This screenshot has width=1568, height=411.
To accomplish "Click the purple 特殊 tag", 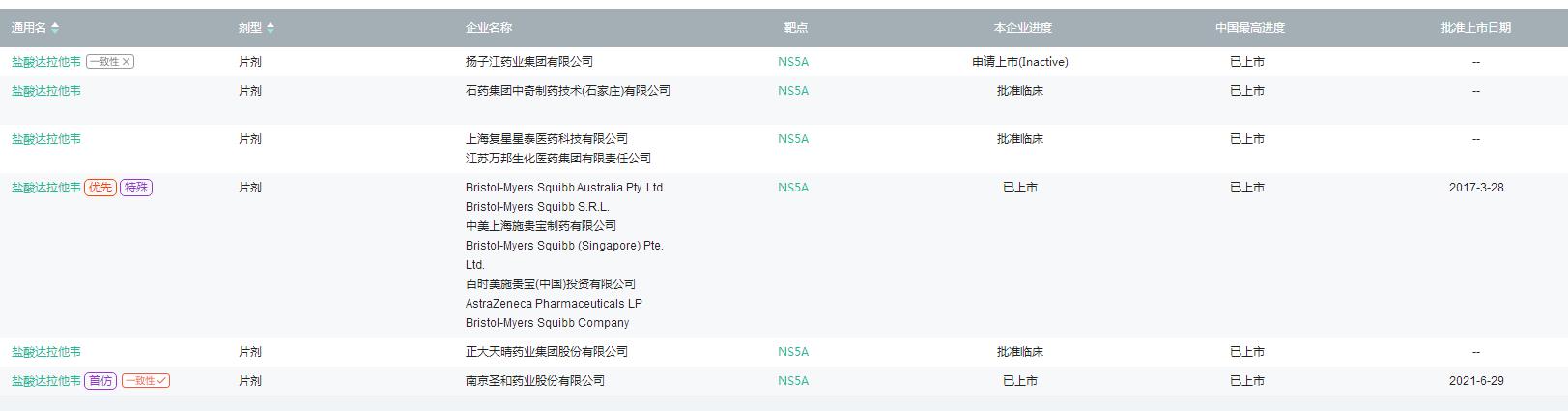I will tap(136, 188).
